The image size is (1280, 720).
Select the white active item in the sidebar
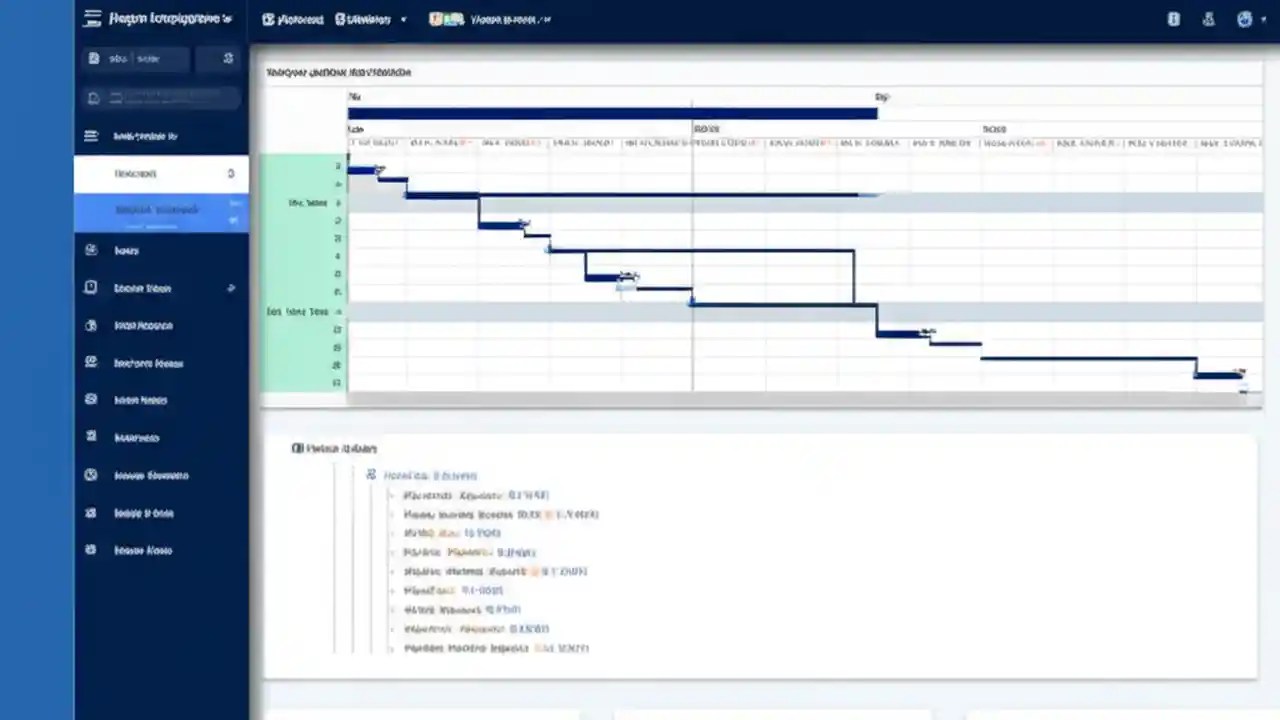tap(160, 172)
